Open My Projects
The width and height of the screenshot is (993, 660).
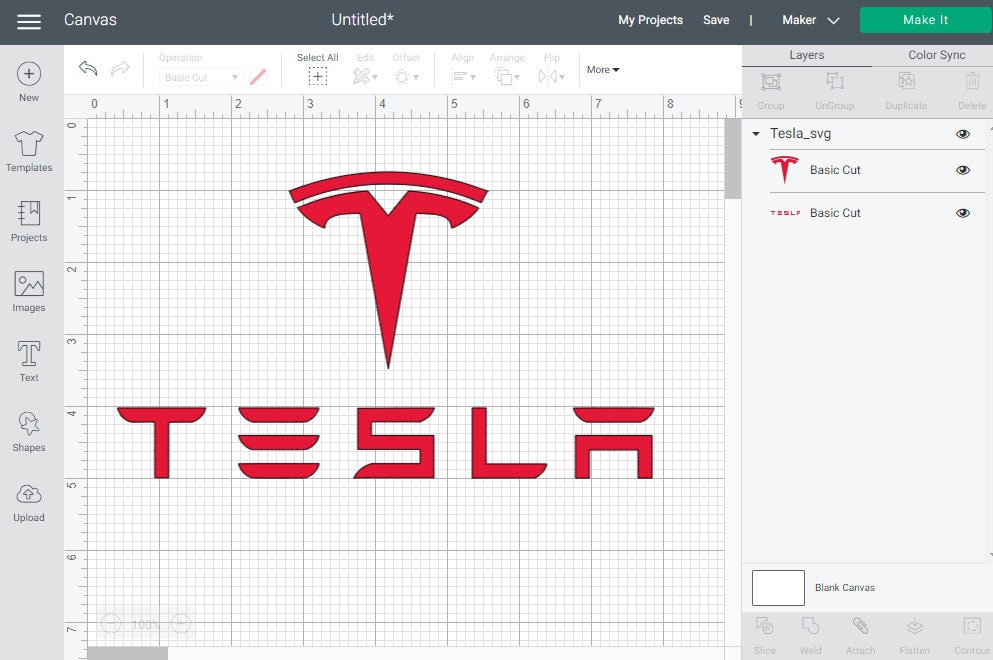(650, 20)
